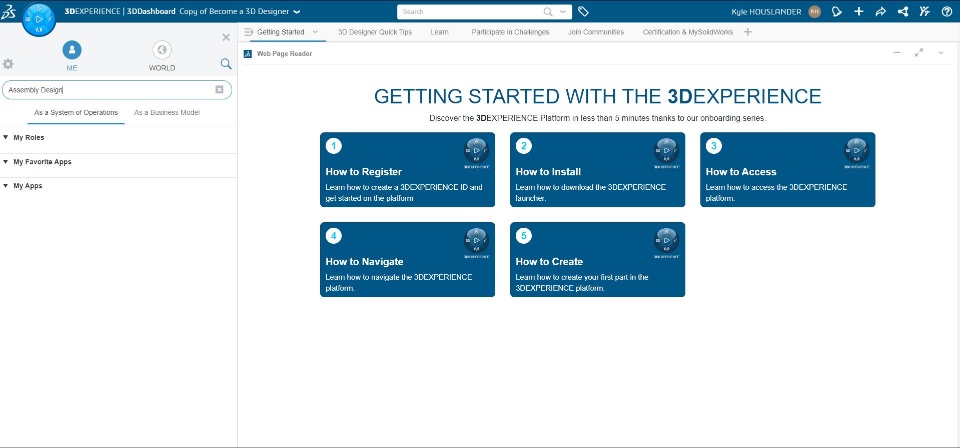Click the compass panel search magnifier
The width and height of the screenshot is (960, 448).
pos(226,64)
